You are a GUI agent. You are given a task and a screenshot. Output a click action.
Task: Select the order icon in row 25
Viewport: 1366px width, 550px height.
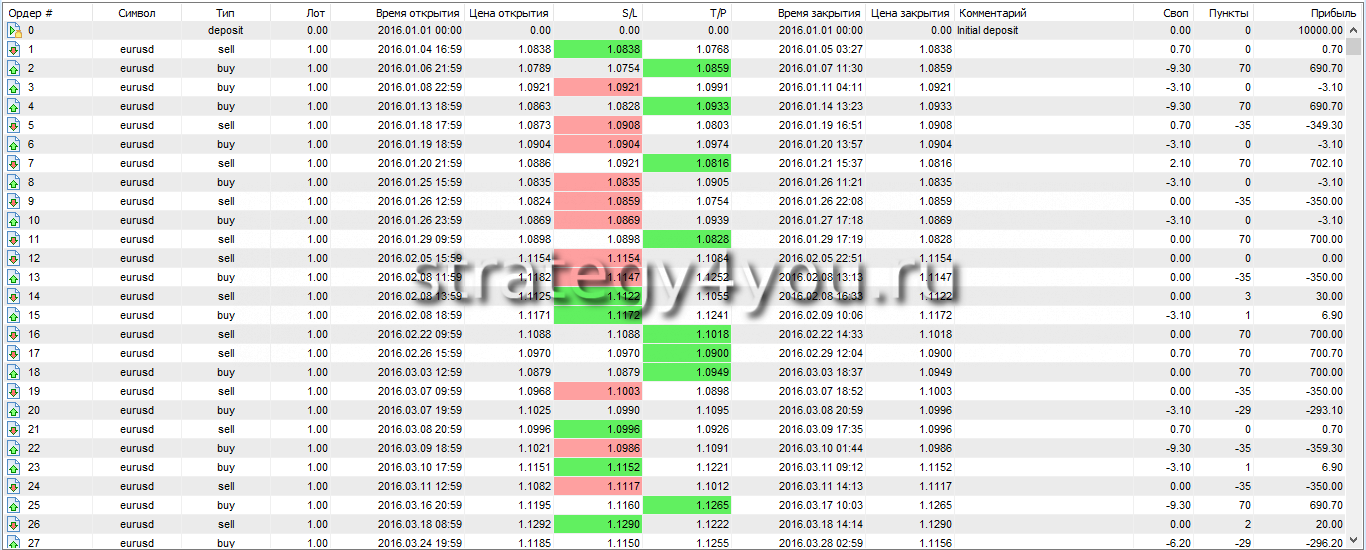(14, 506)
